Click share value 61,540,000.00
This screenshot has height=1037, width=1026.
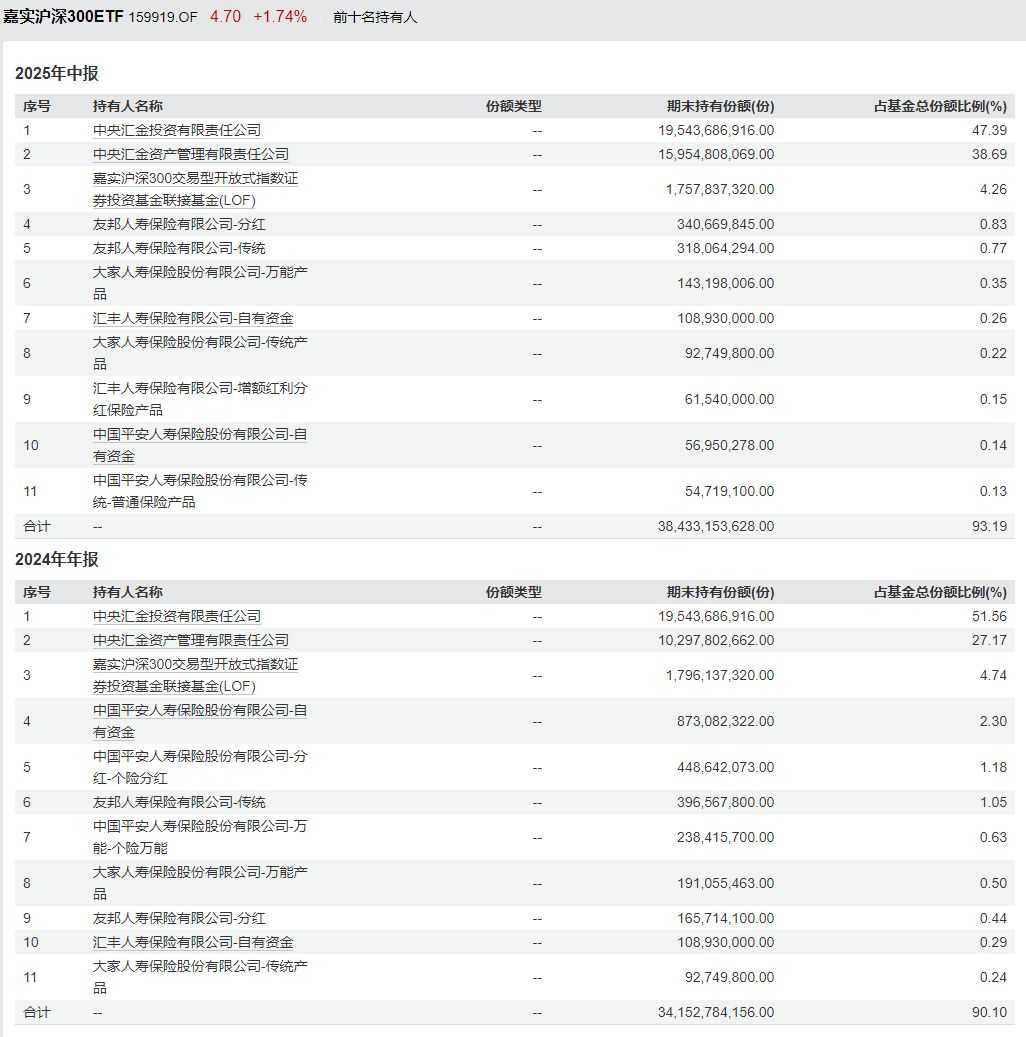(x=730, y=399)
